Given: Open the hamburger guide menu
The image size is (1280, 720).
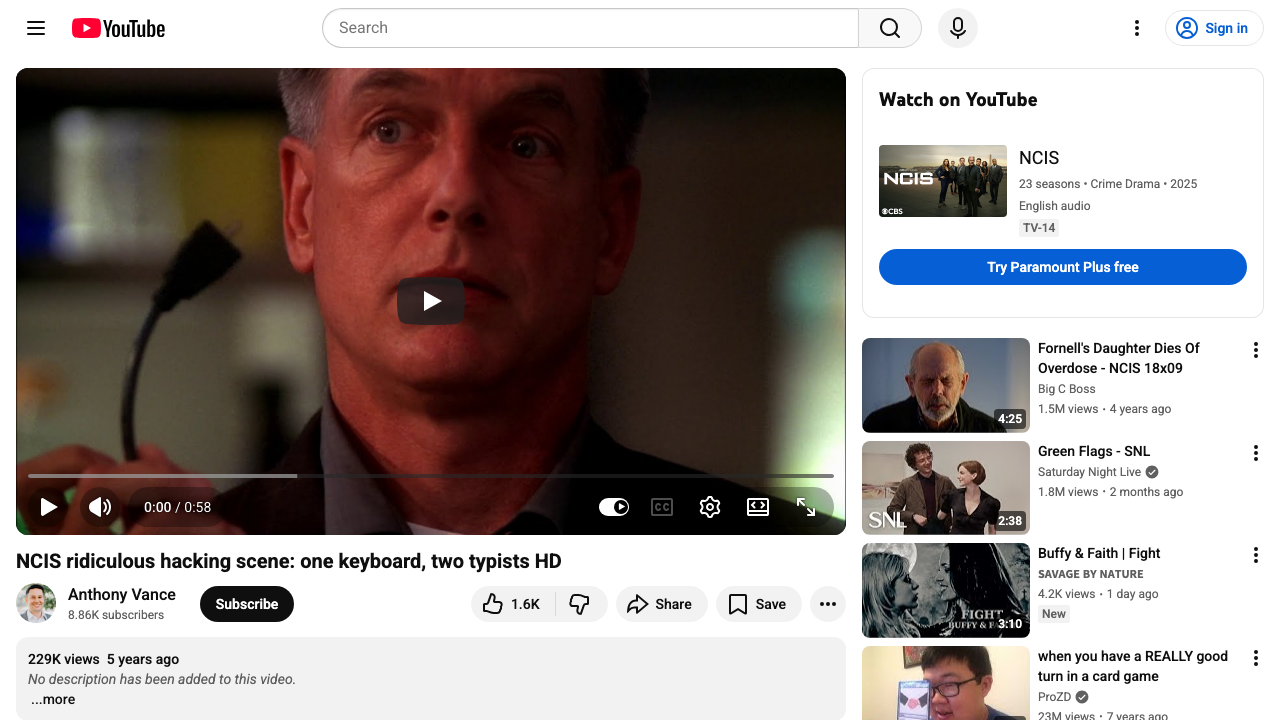Looking at the screenshot, I should (36, 28).
